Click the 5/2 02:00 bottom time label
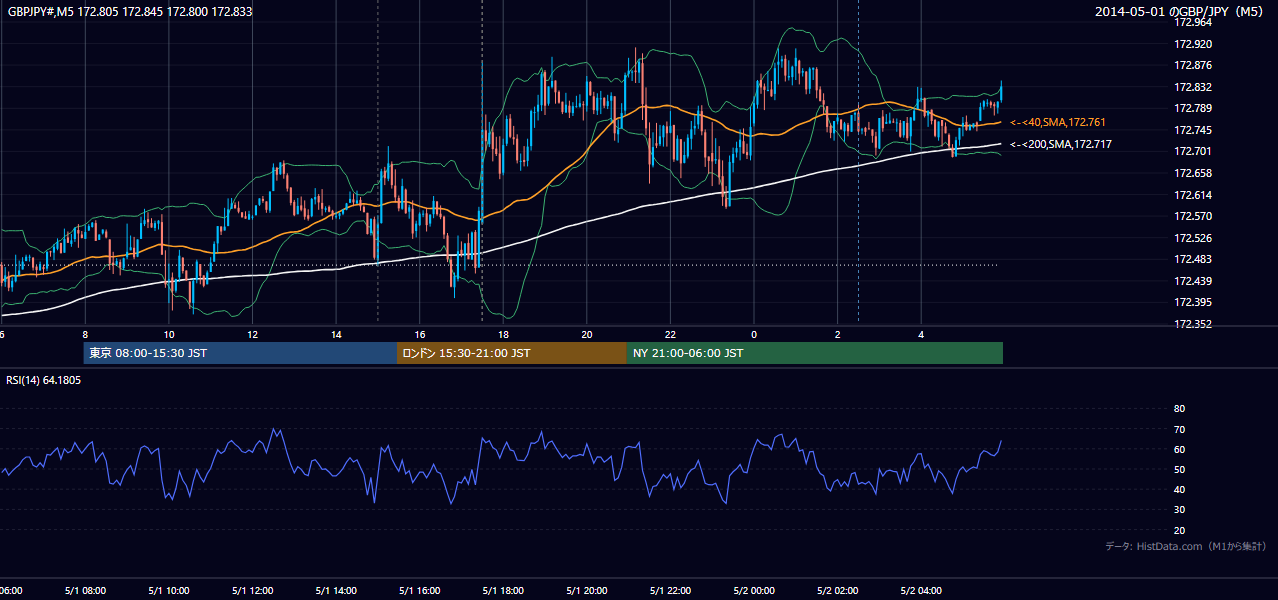1278x600 pixels. coord(837,591)
